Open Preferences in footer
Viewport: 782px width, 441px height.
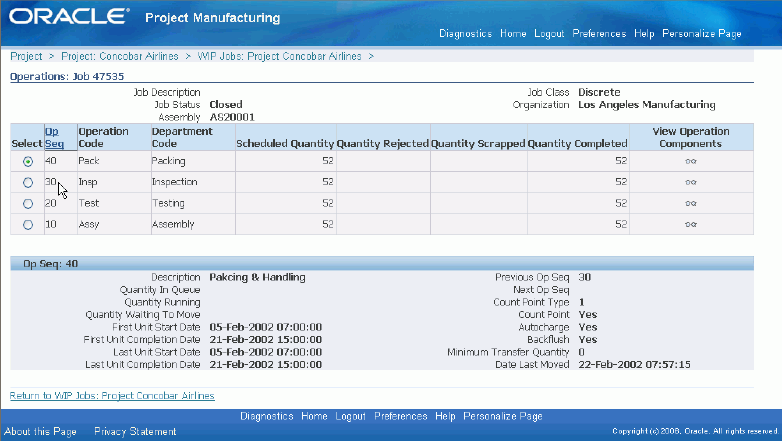click(x=400, y=416)
